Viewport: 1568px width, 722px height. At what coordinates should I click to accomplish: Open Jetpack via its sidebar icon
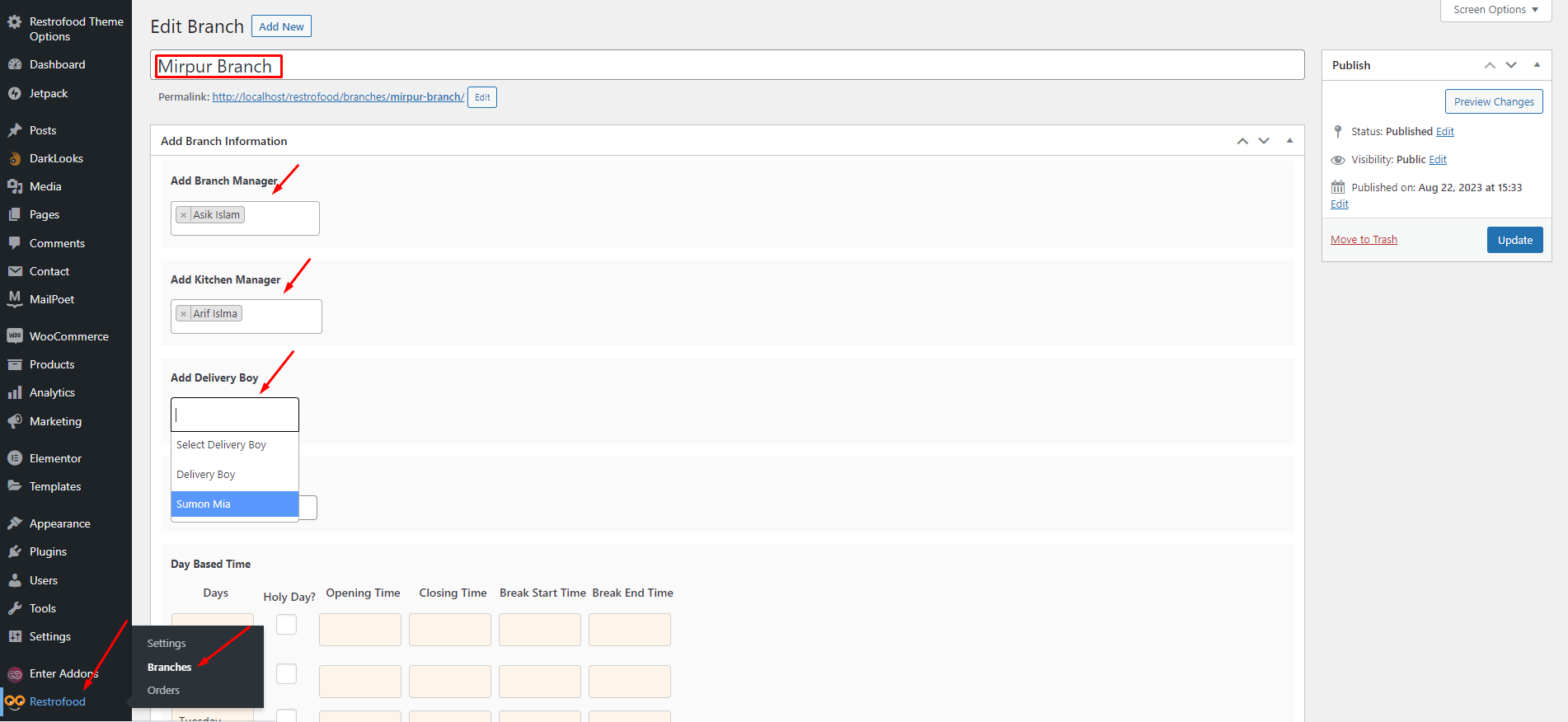(x=15, y=94)
